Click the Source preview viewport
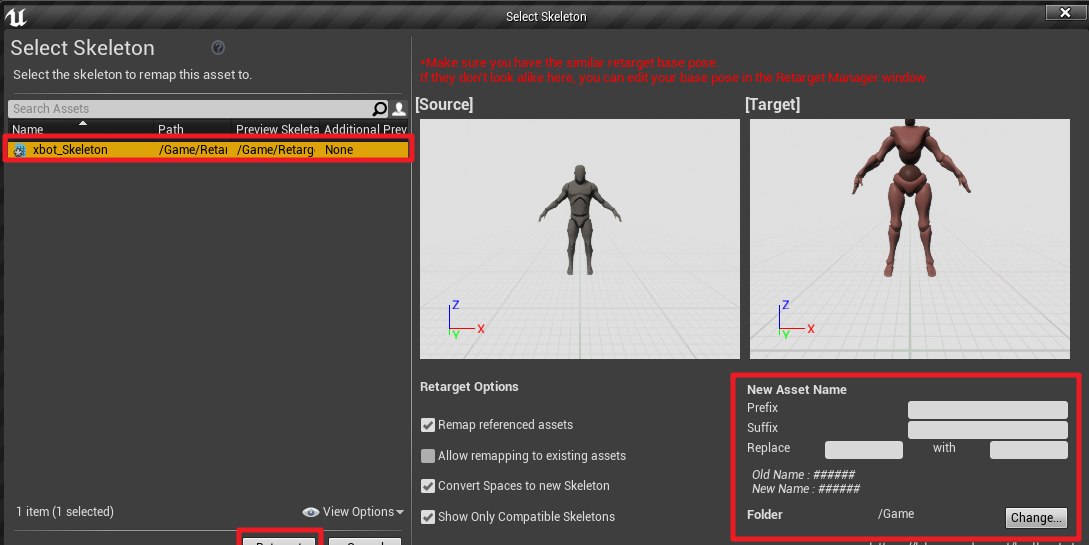 [x=579, y=239]
